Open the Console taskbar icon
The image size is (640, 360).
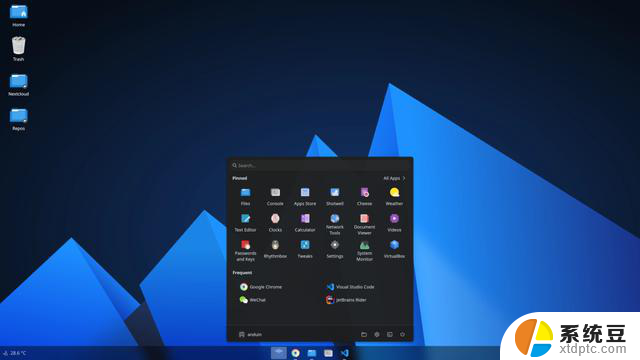tap(328, 353)
